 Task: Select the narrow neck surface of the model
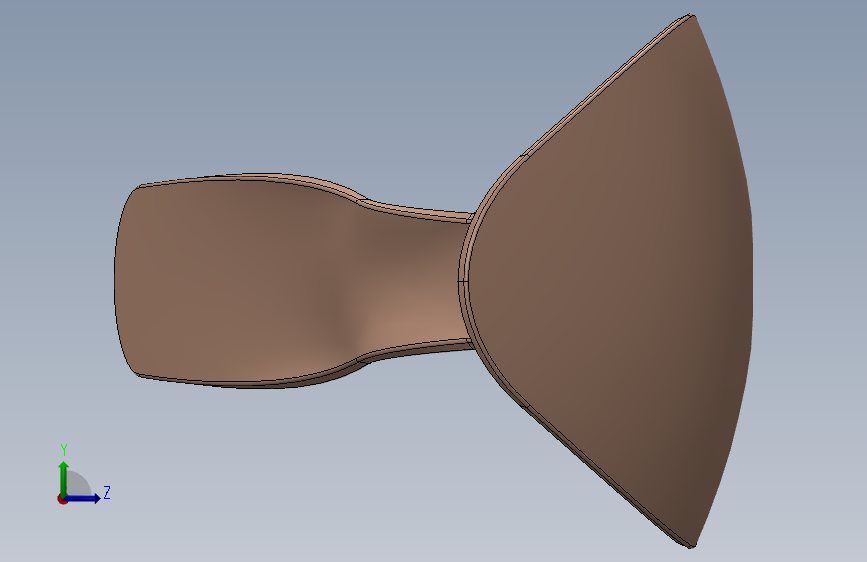click(412, 279)
